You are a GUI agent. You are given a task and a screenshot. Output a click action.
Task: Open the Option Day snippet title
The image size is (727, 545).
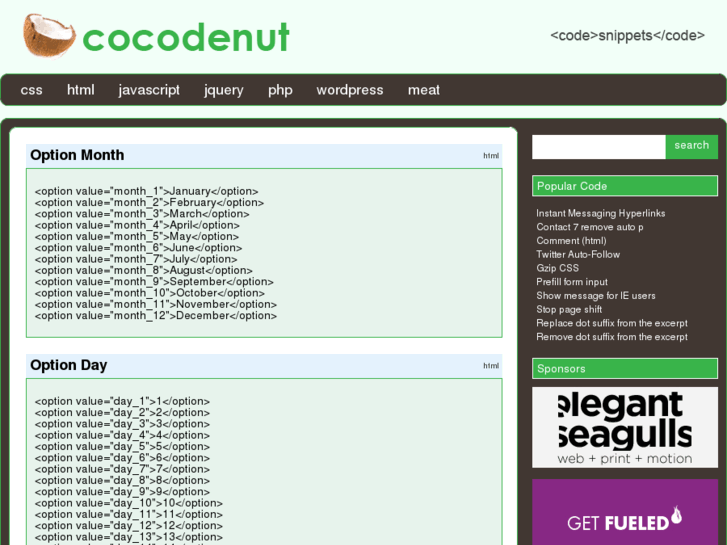click(69, 365)
